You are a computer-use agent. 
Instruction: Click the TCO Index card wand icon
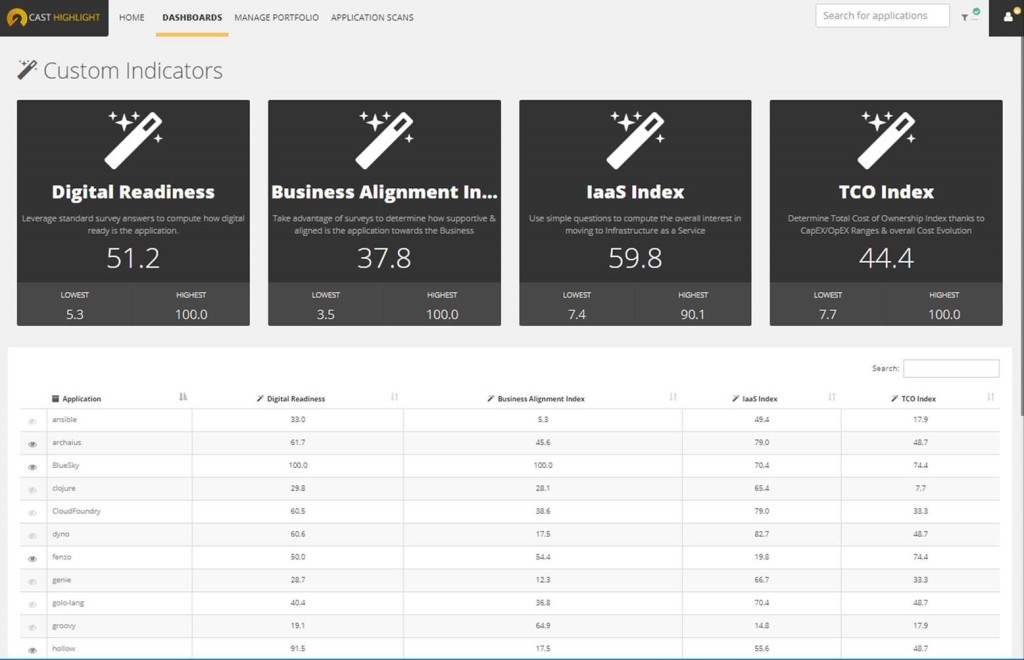click(886, 140)
